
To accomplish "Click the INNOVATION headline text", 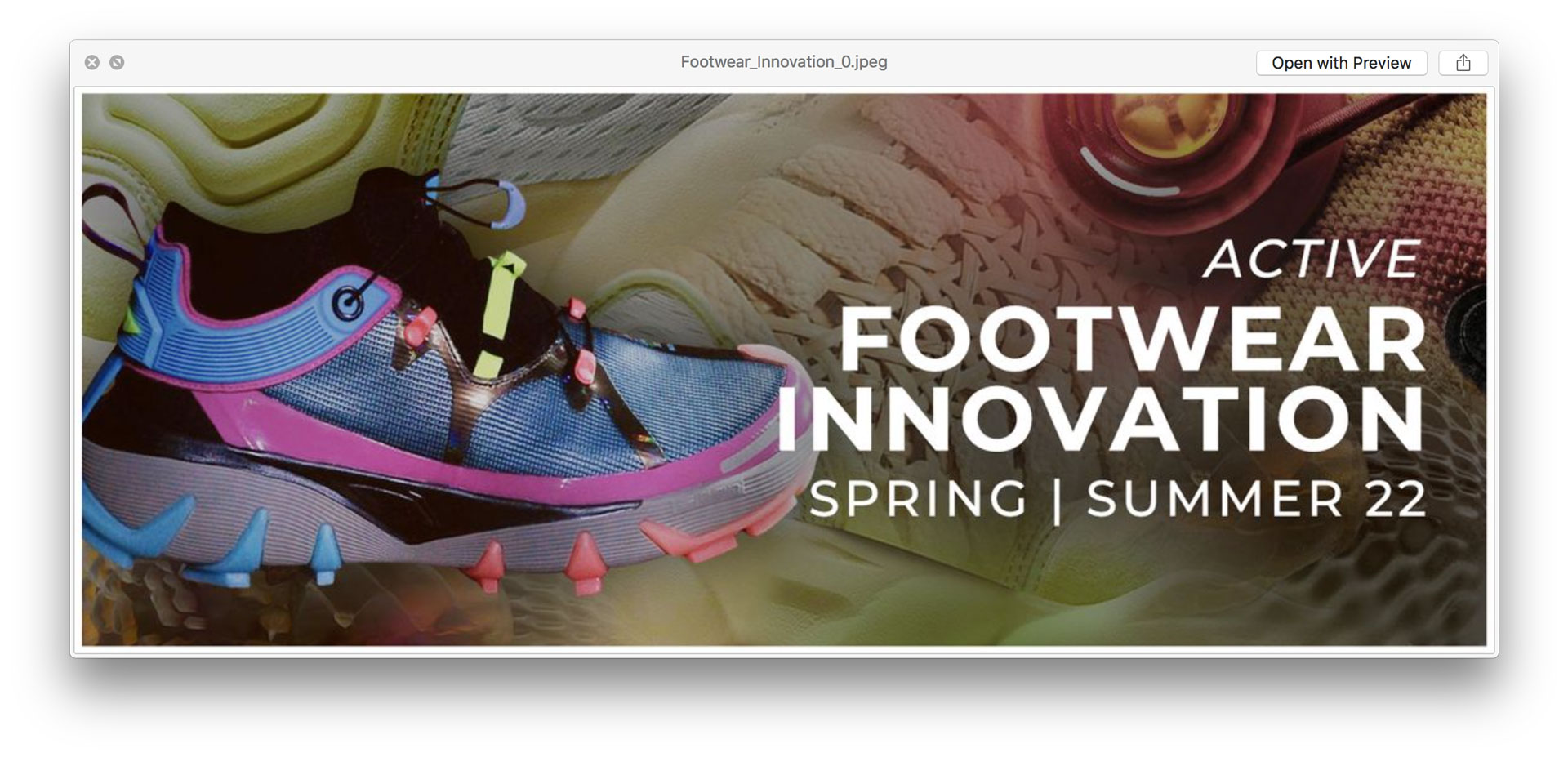I will 1100,419.
